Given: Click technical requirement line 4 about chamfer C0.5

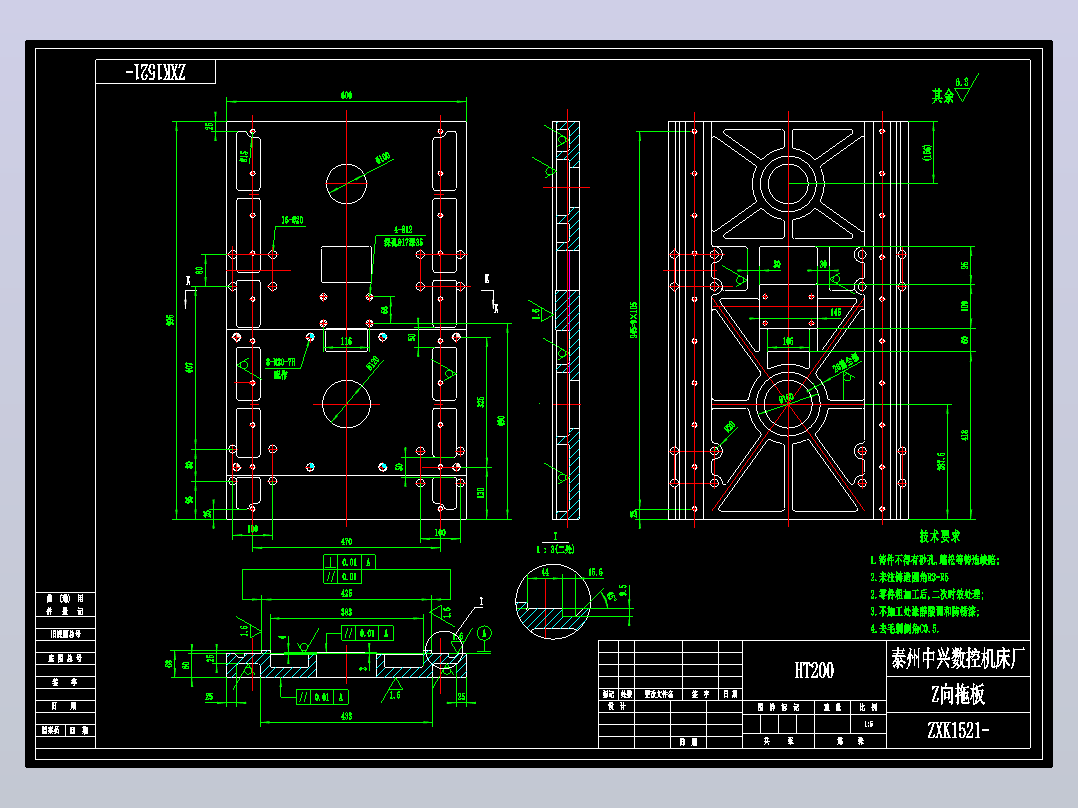Looking at the screenshot, I should click(905, 628).
